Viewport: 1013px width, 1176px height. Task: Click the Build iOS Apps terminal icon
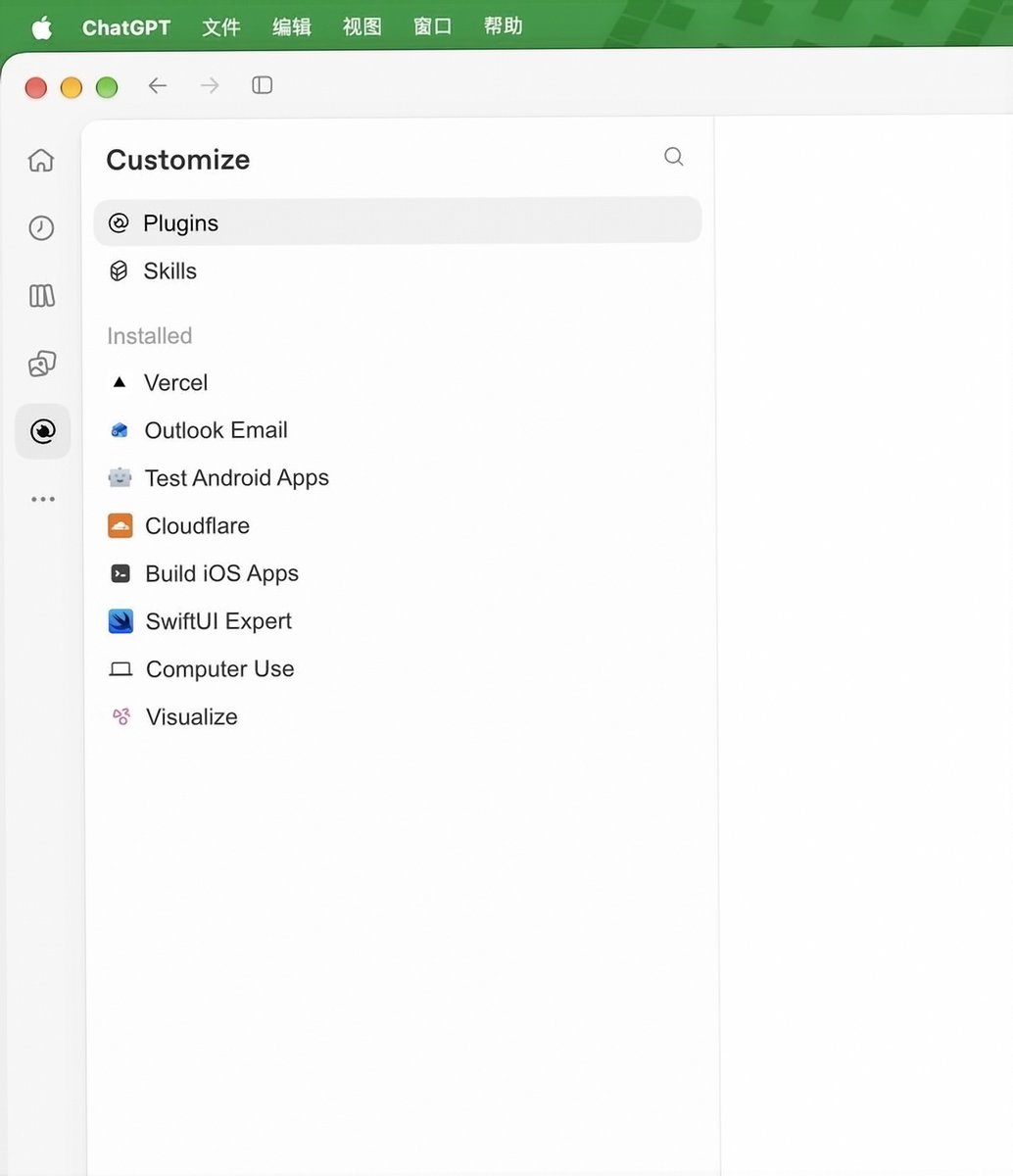point(121,574)
